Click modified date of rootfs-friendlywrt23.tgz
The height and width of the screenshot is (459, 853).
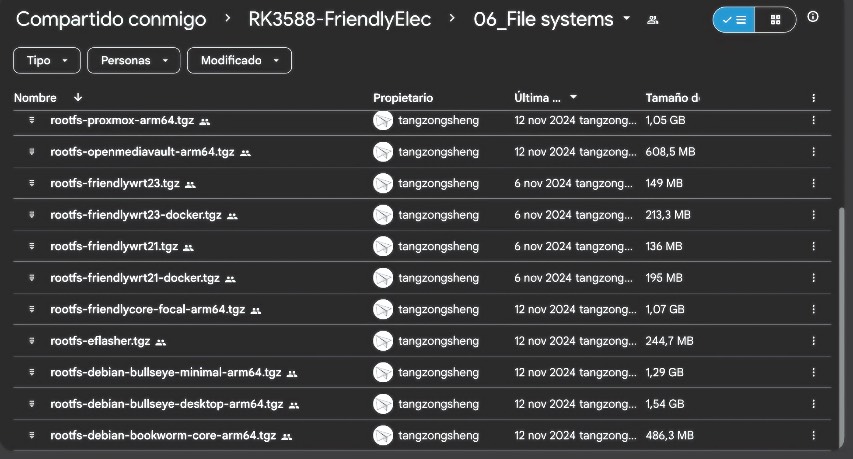click(x=573, y=183)
